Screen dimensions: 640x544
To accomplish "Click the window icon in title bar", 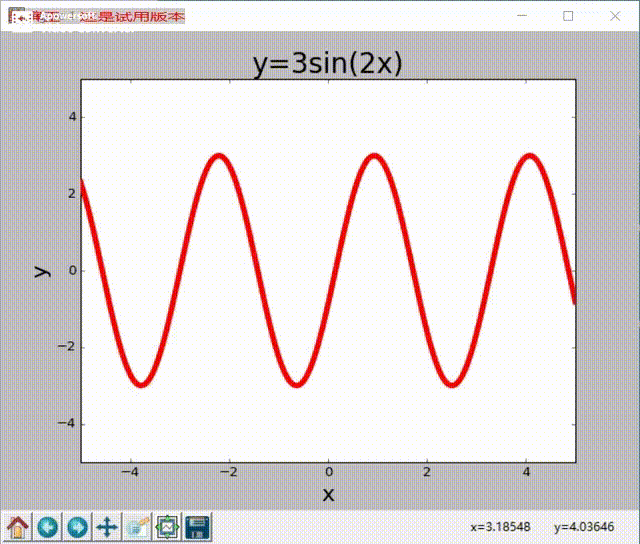I will point(17,17).
